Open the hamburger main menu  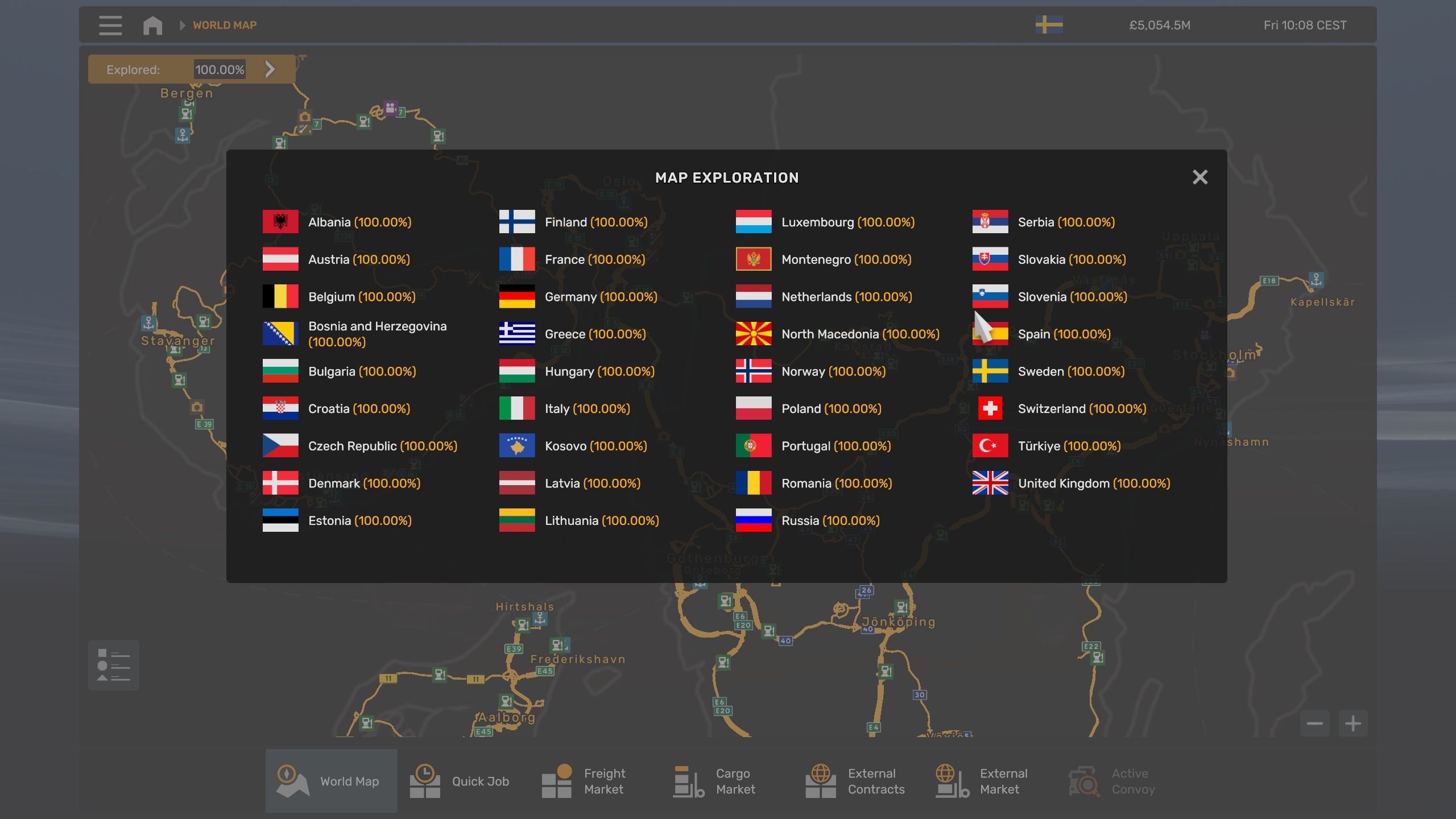(x=110, y=26)
